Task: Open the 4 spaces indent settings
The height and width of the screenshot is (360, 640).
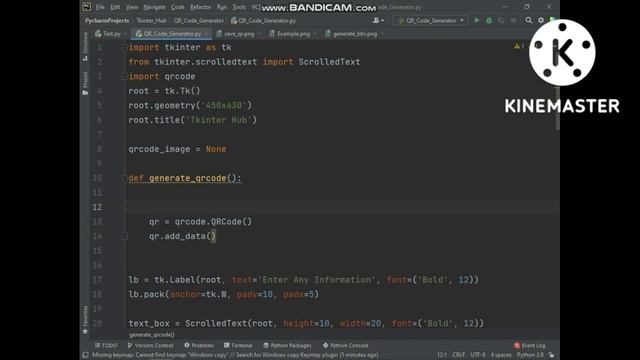Action: [501, 355]
